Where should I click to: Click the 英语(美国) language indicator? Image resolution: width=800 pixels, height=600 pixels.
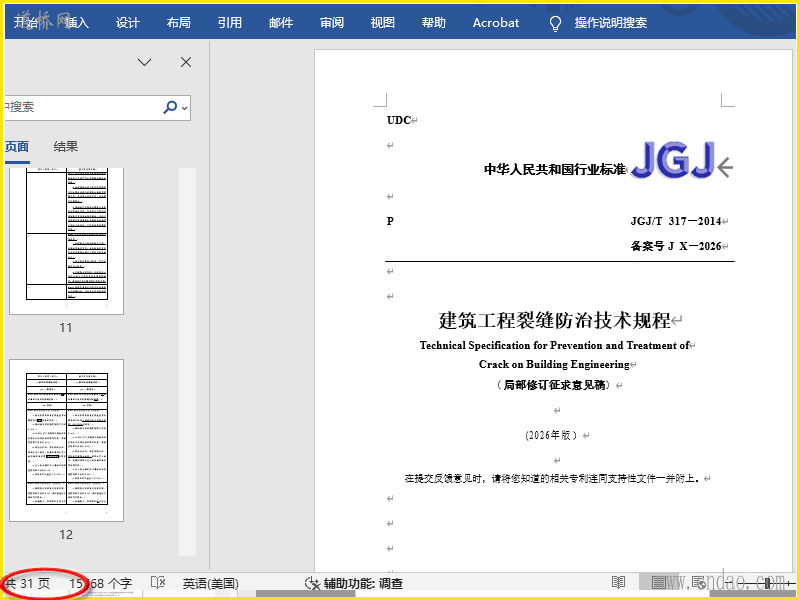[211, 583]
